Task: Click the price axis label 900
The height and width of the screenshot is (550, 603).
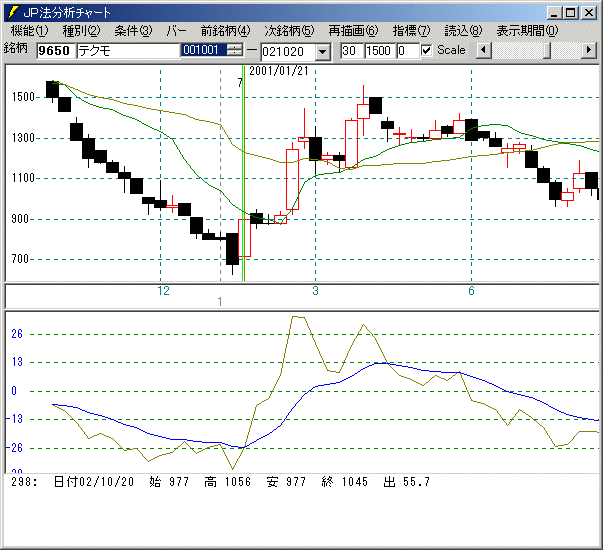Action: click(20, 219)
